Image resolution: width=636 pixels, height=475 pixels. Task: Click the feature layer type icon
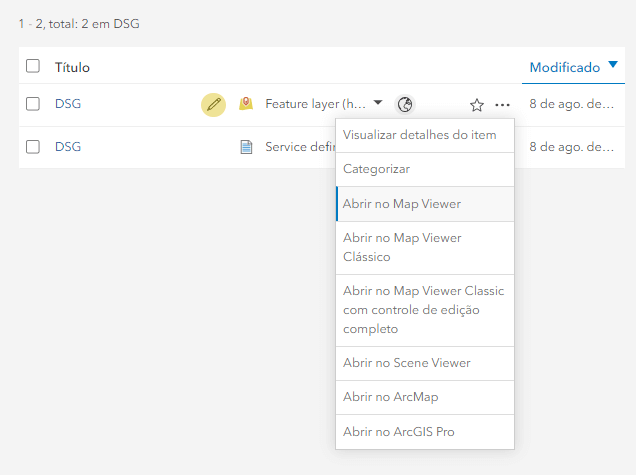click(246, 104)
